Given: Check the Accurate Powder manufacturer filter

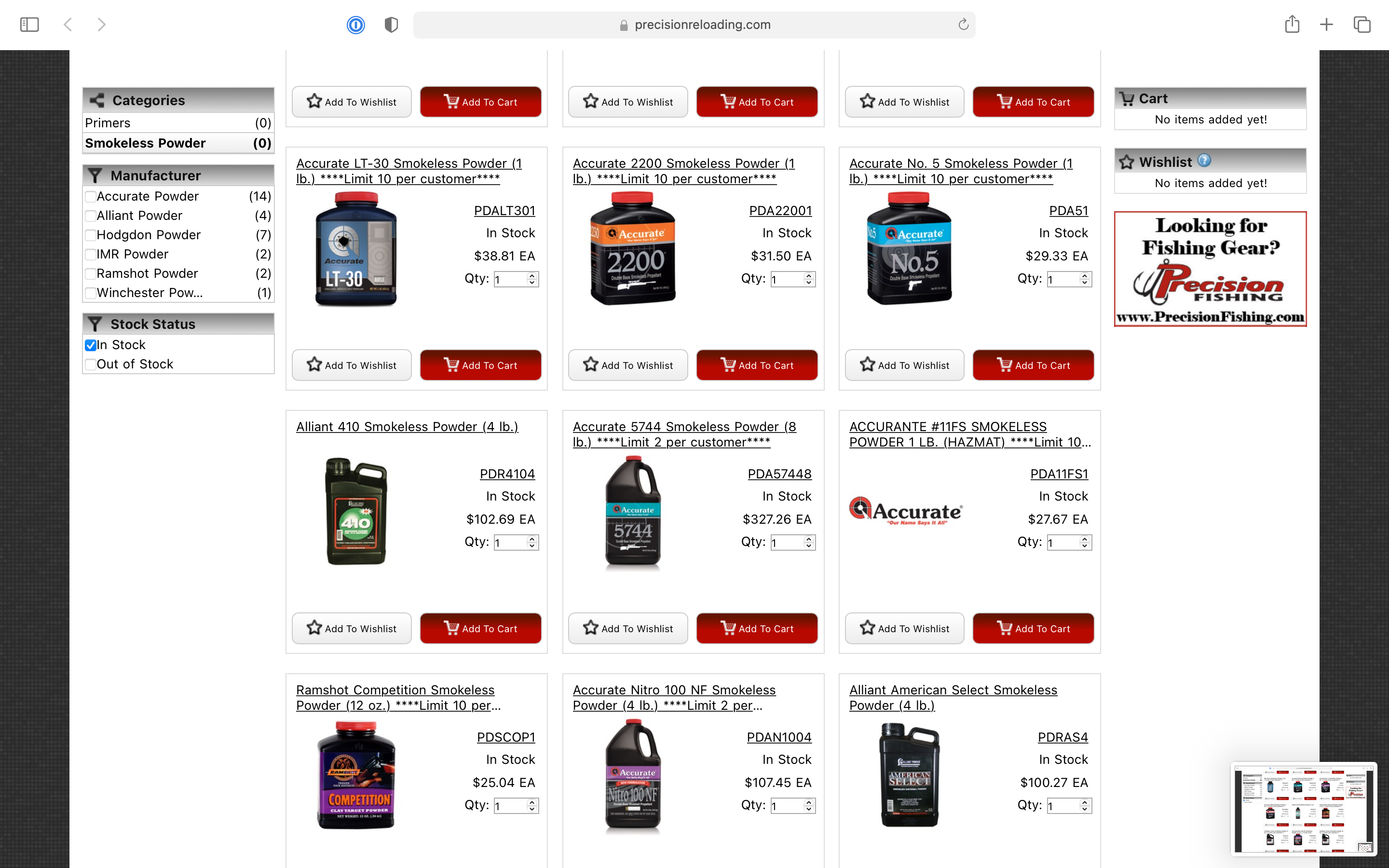Looking at the screenshot, I should 90,197.
